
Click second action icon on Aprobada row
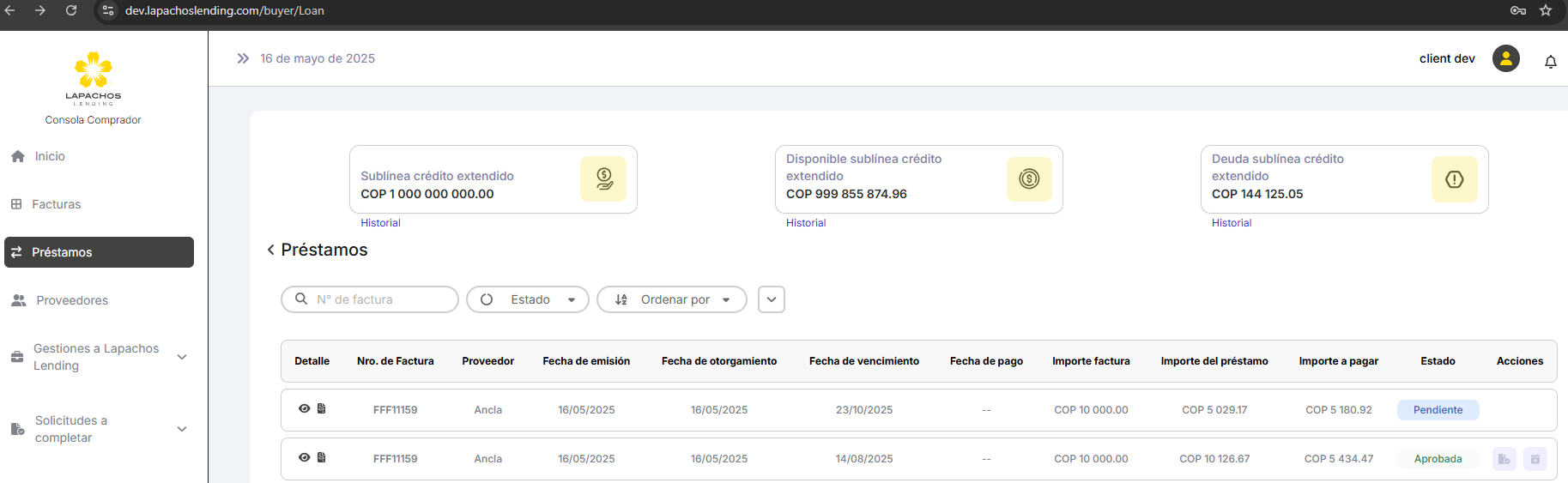point(1535,459)
